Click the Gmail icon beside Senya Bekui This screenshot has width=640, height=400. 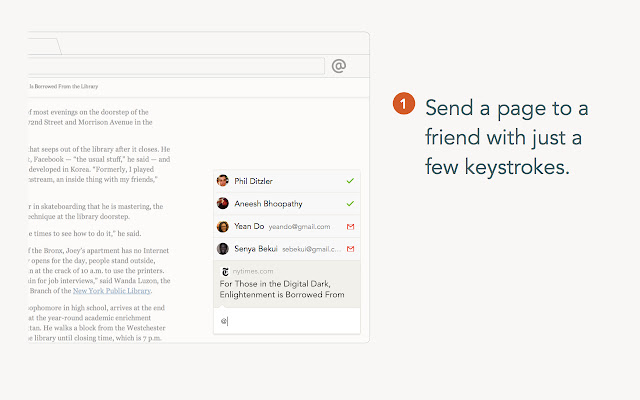pyautogui.click(x=350, y=248)
